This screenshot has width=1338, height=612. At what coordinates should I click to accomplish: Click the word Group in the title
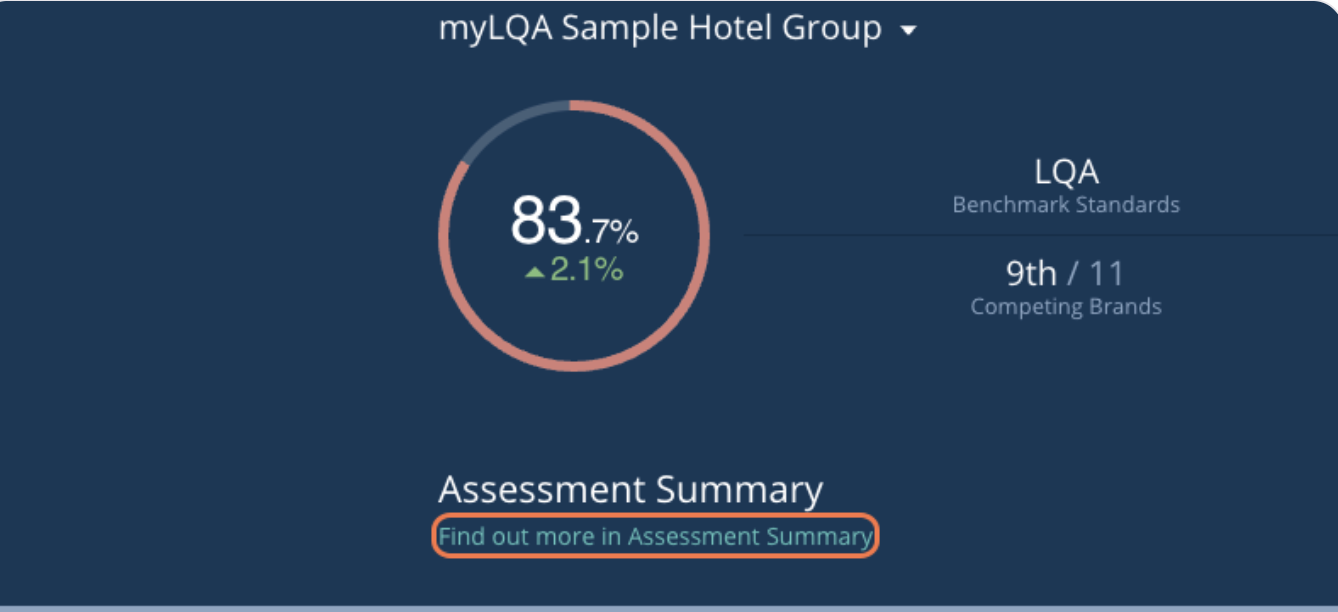pyautogui.click(x=832, y=28)
